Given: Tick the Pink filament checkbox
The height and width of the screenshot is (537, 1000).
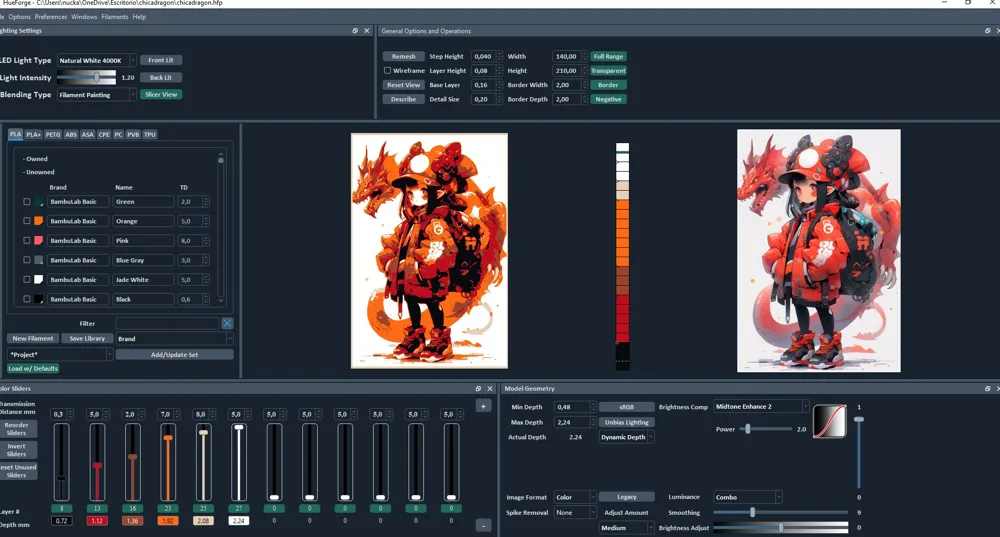Looking at the screenshot, I should (x=27, y=240).
